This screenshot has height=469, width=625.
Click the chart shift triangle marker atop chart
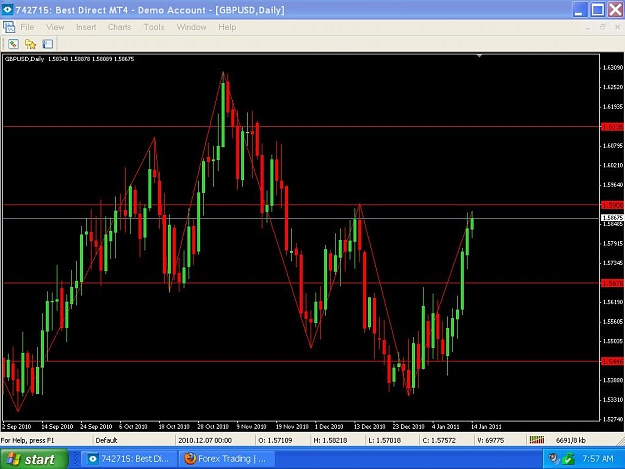479,56
